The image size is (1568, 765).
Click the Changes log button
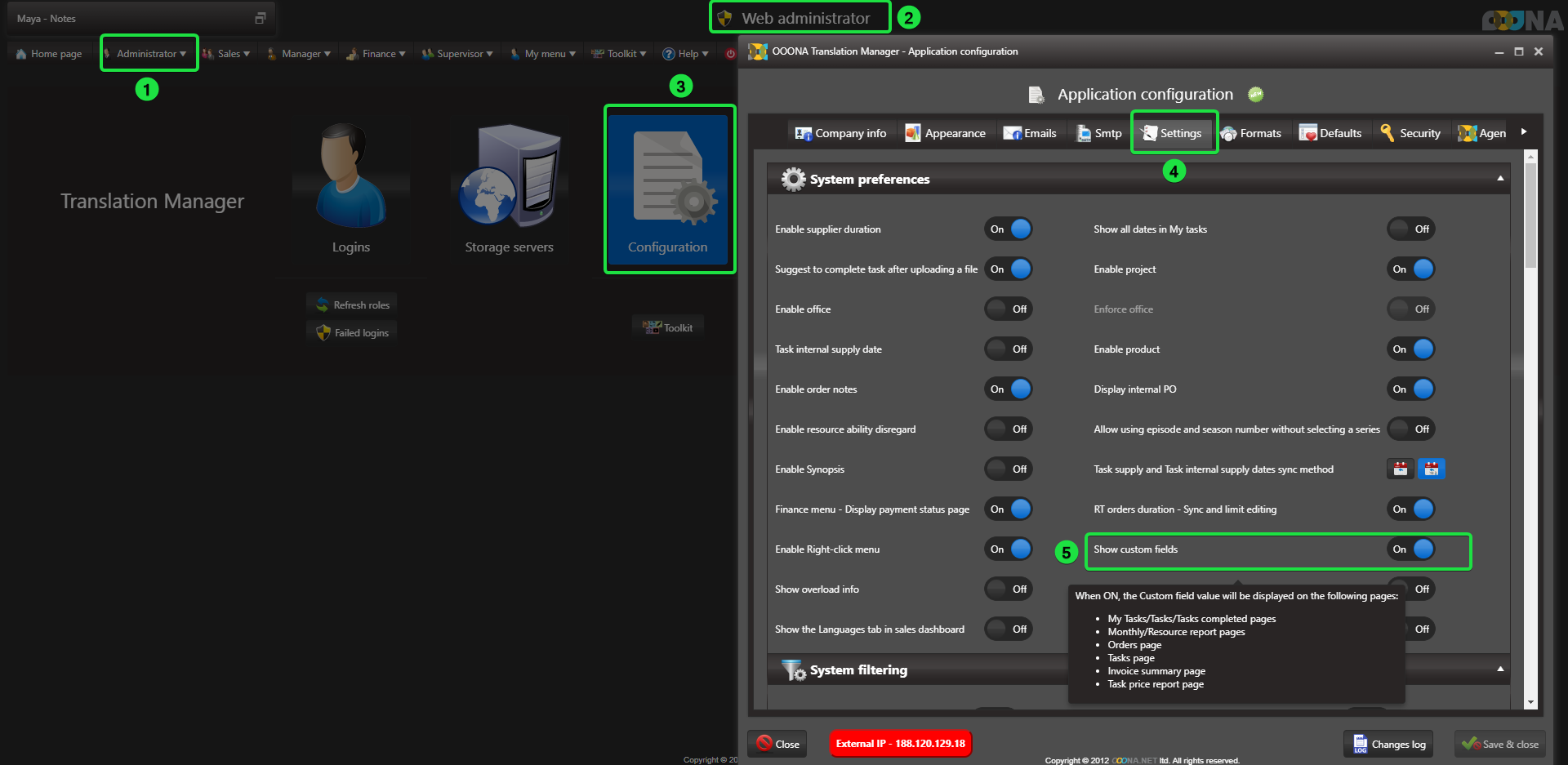click(1389, 744)
